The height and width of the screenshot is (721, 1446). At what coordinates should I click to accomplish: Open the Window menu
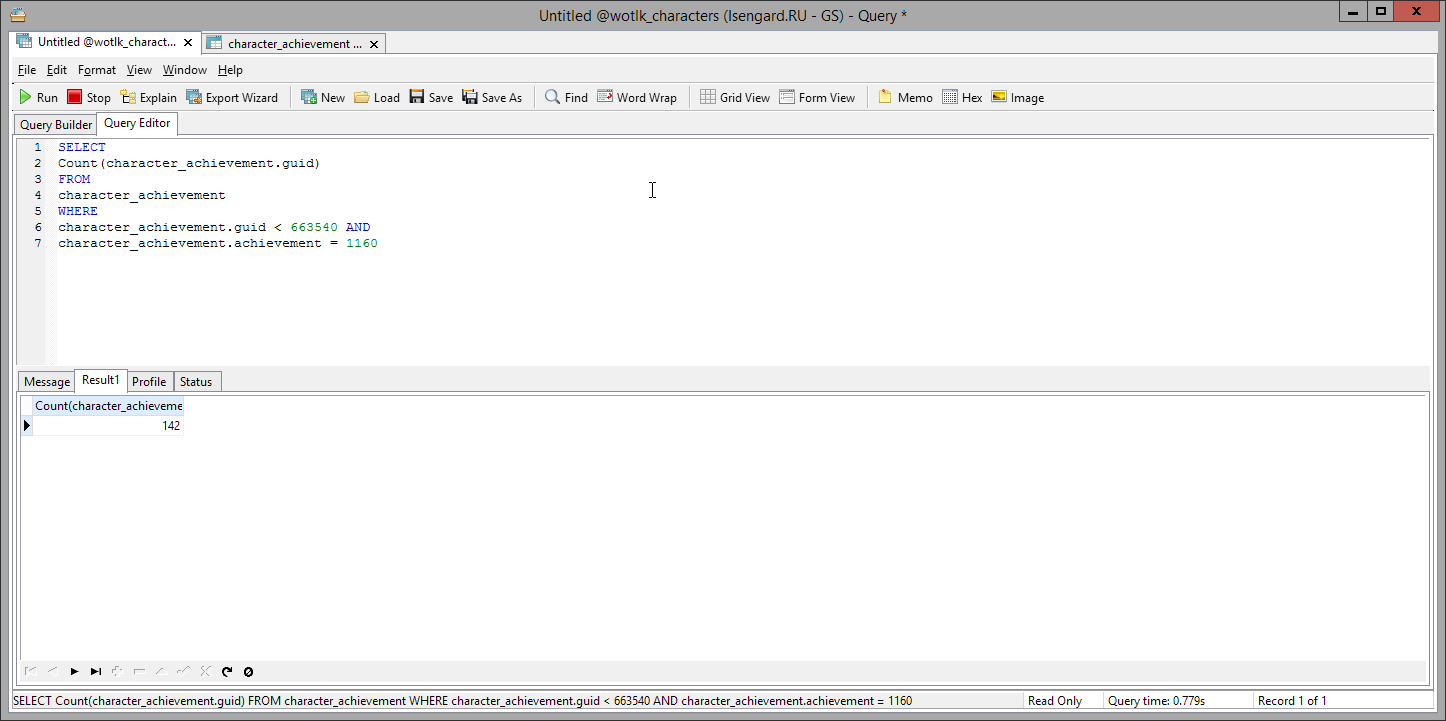(185, 70)
